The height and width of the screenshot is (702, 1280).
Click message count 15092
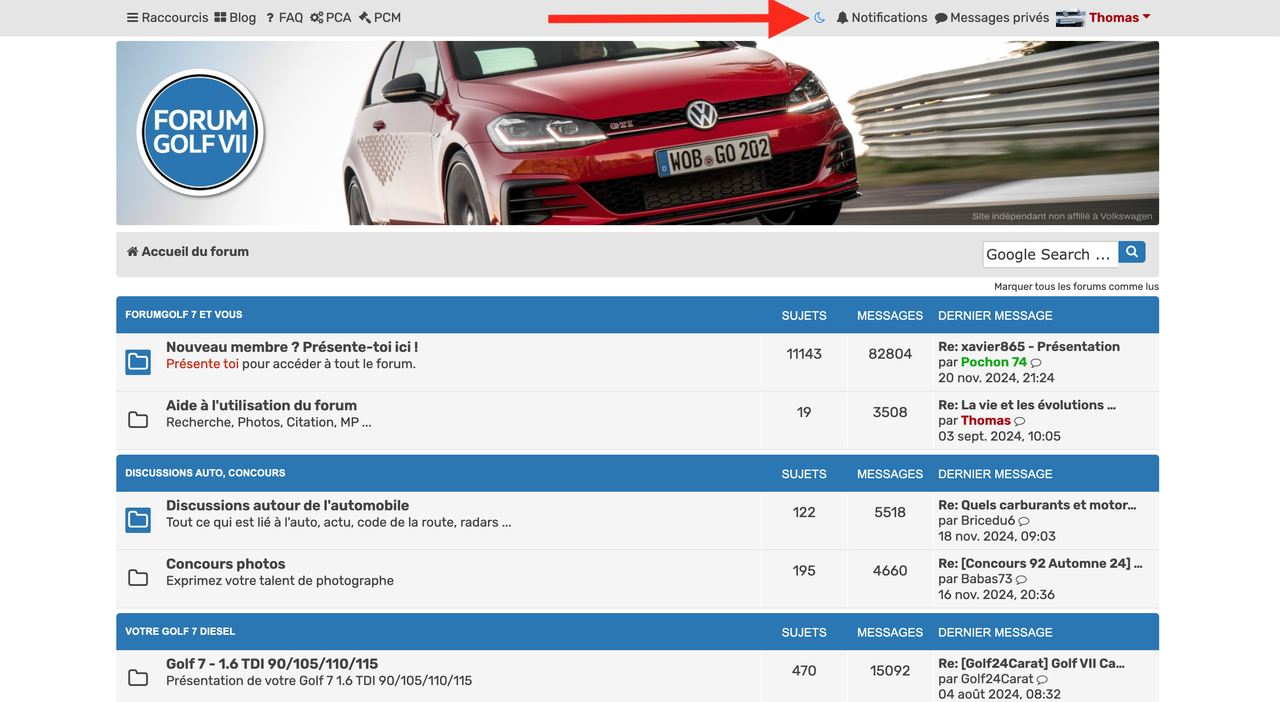click(x=890, y=670)
